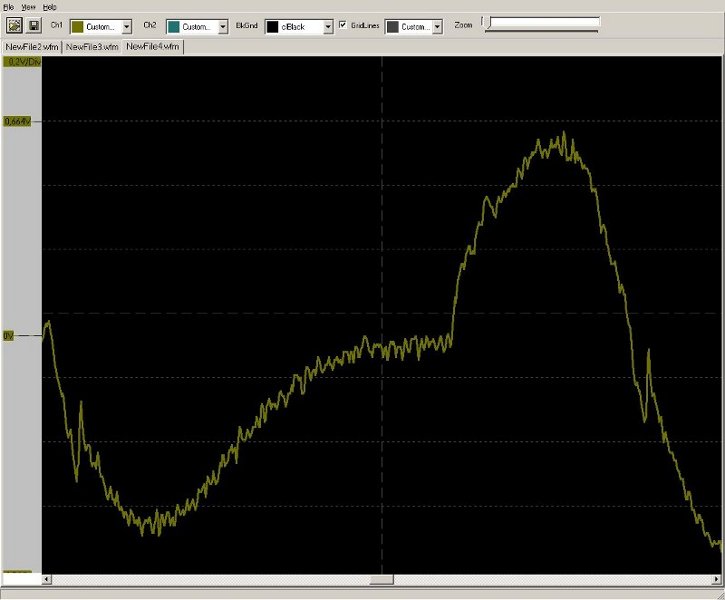Click the teal Ch2 color swatch

tap(175, 27)
